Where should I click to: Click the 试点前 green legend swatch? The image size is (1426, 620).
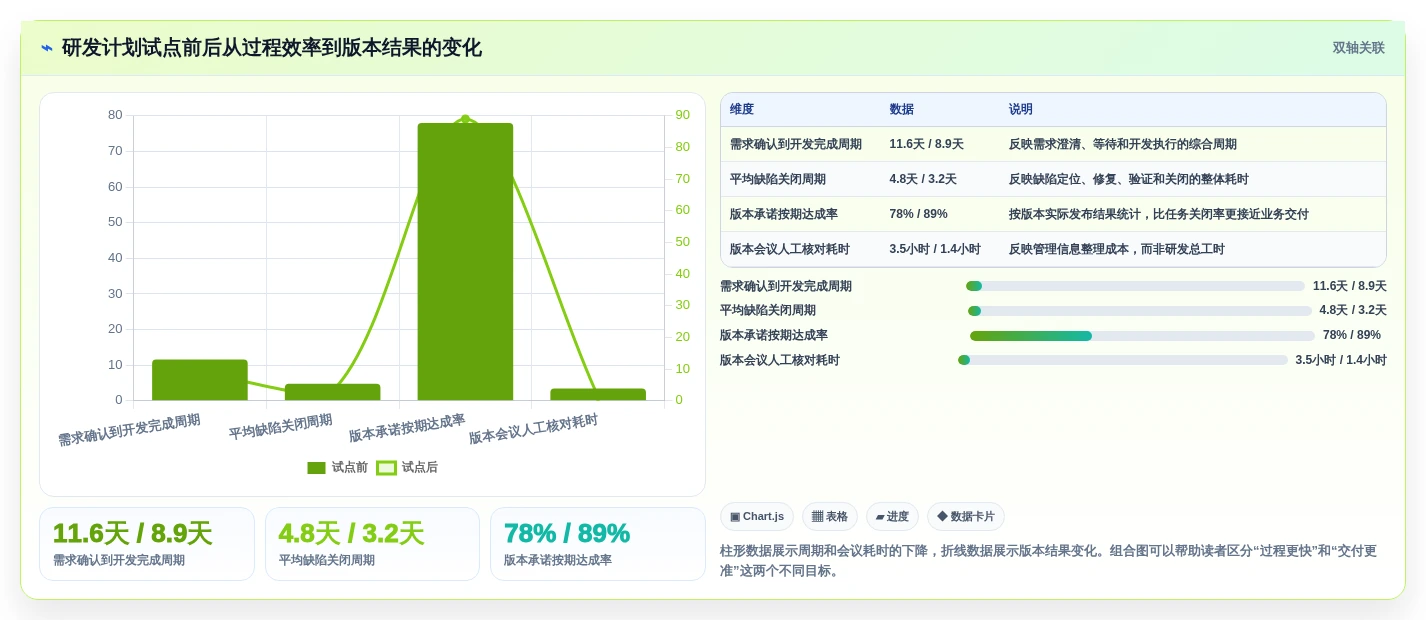(x=316, y=468)
